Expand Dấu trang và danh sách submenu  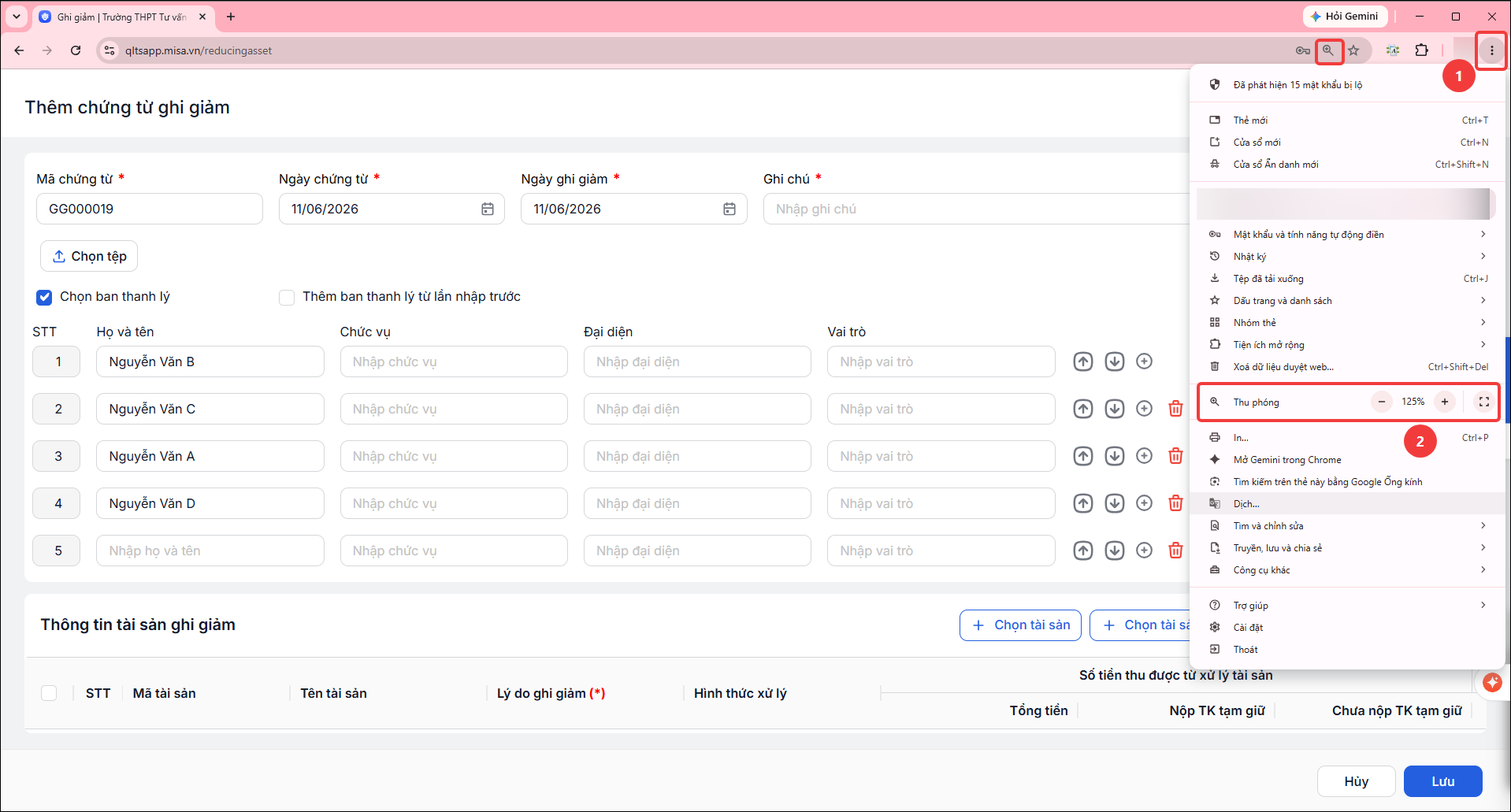pos(1347,300)
